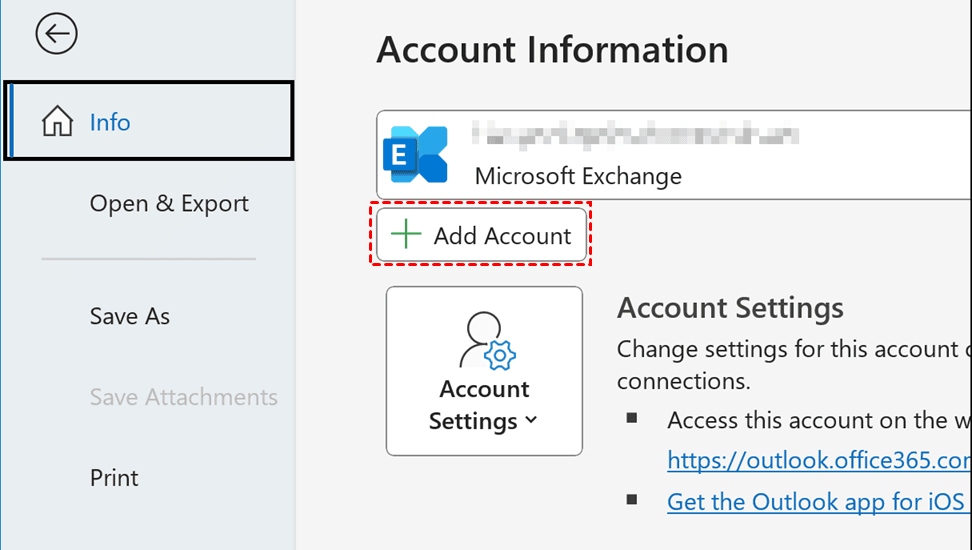Choose Save As in the sidebar
Viewport: 972px width, 550px height.
(x=130, y=316)
